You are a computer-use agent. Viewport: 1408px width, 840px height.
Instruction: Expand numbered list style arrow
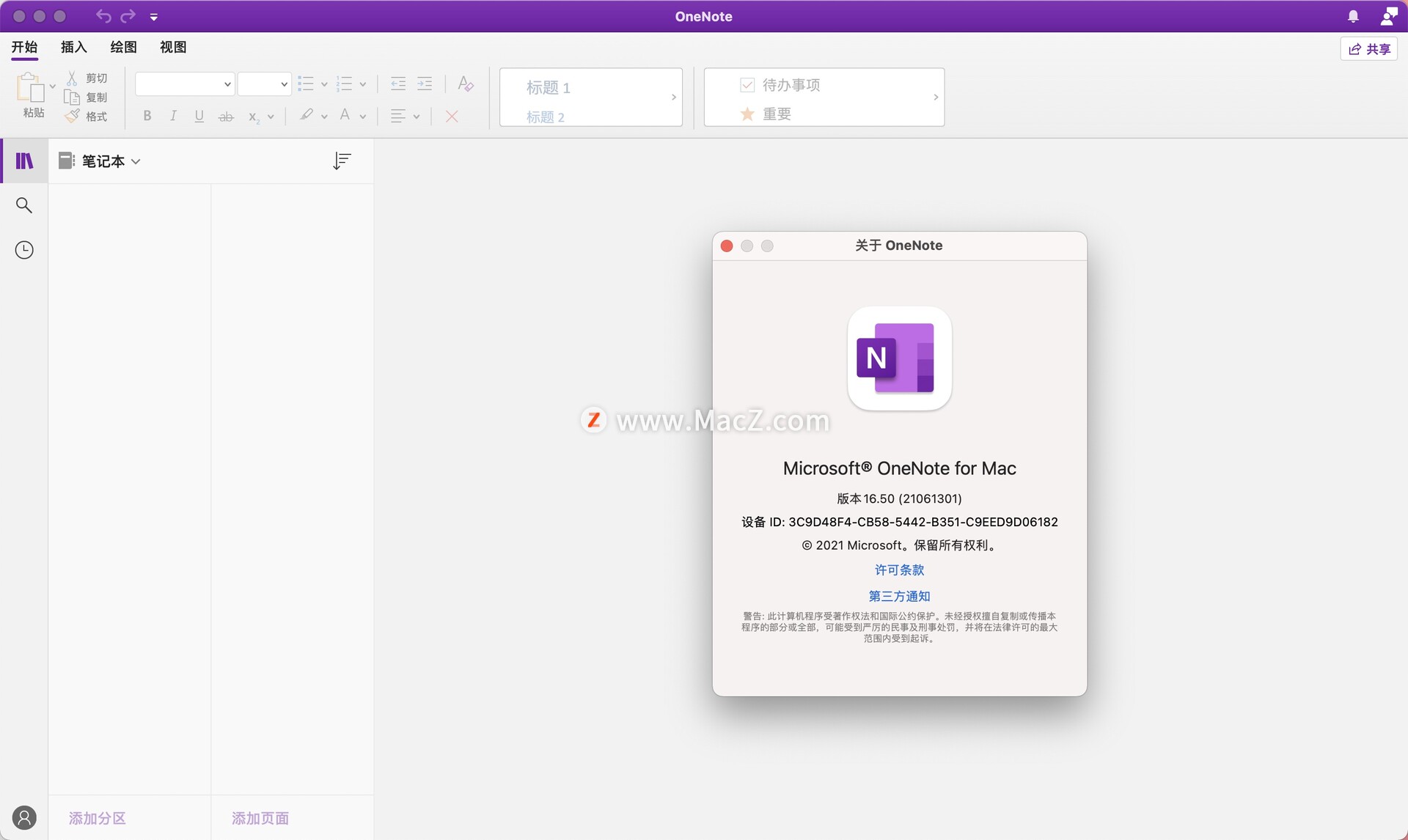(x=363, y=85)
